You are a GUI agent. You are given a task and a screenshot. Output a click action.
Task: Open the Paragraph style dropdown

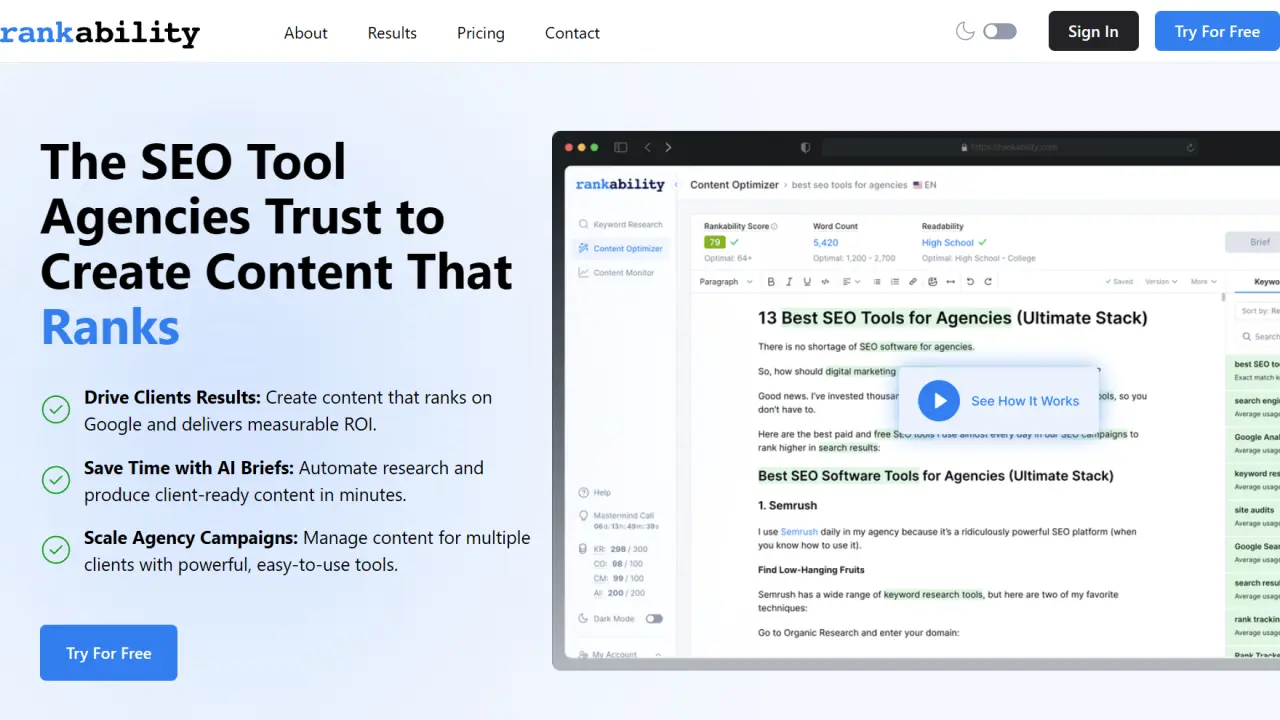pos(725,282)
